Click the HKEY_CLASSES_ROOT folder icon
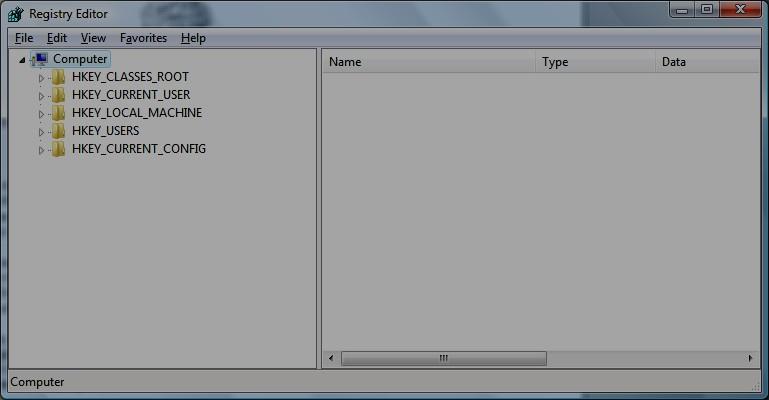This screenshot has height=400, width=769. click(x=59, y=77)
